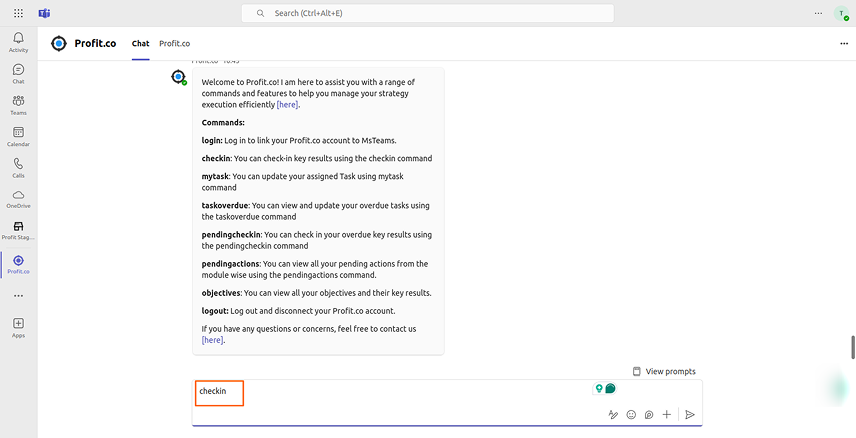Image resolution: width=856 pixels, height=438 pixels.
Task: Open the plus actions and apps menu
Action: coord(667,415)
